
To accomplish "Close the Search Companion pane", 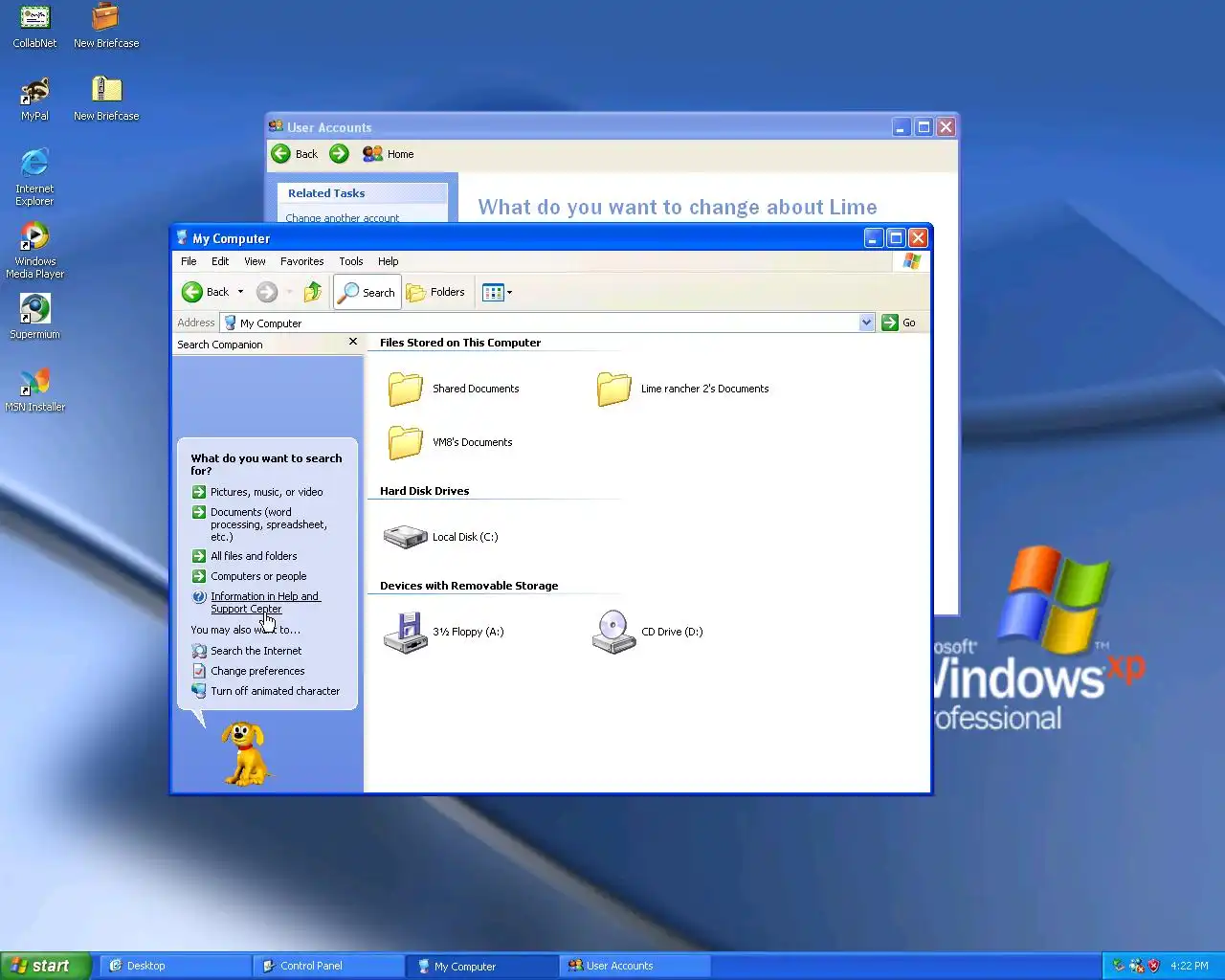I will (353, 342).
